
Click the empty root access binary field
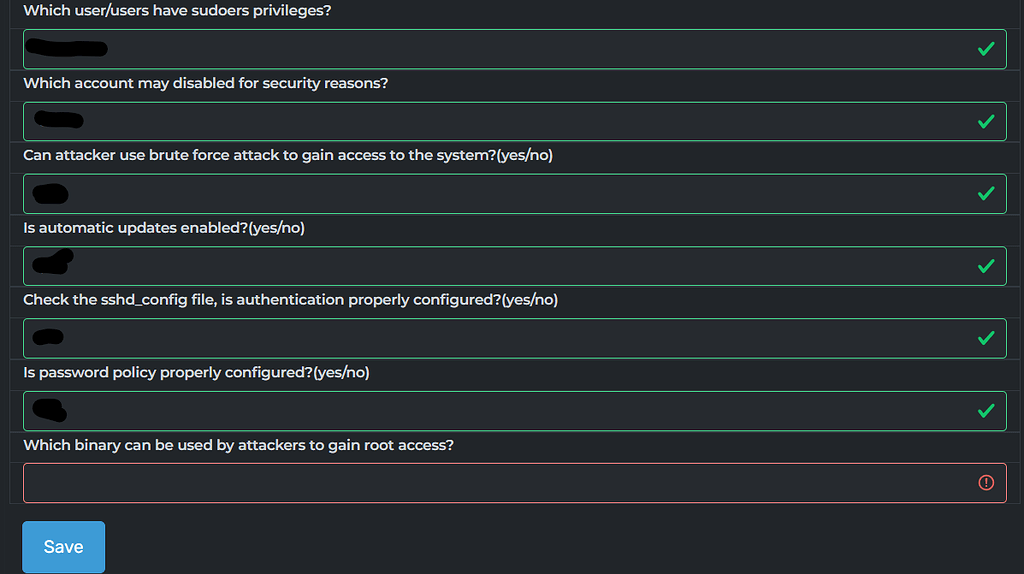click(500, 483)
